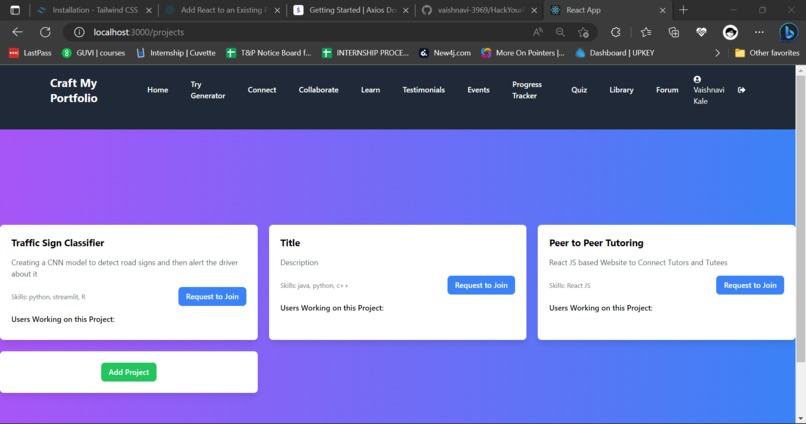
Task: Click the zoom magnifier icon in address bar
Action: pyautogui.click(x=560, y=32)
